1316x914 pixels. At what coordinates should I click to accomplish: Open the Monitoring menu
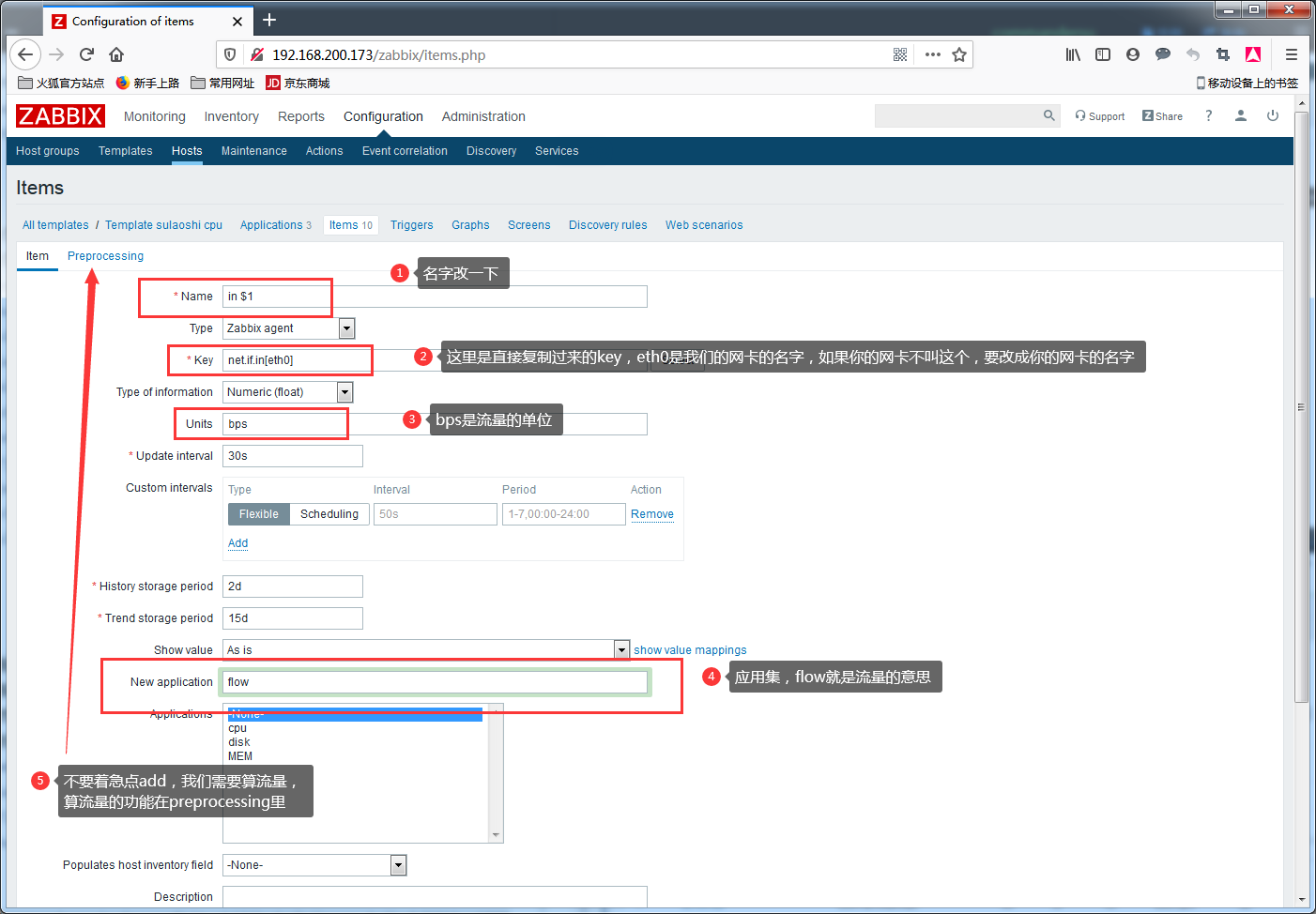[155, 116]
